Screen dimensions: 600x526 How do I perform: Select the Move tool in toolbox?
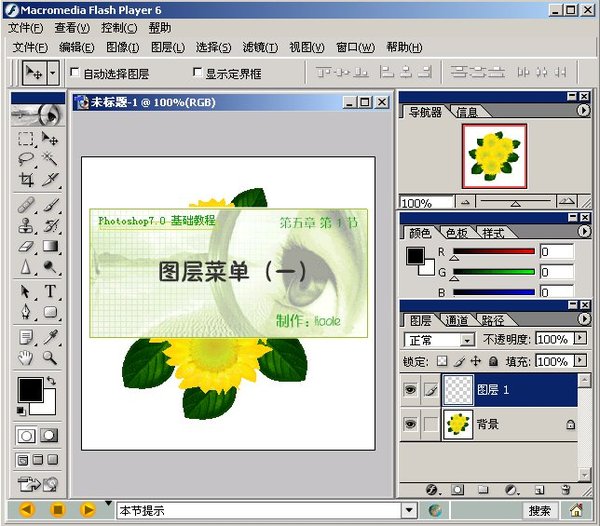(x=50, y=138)
